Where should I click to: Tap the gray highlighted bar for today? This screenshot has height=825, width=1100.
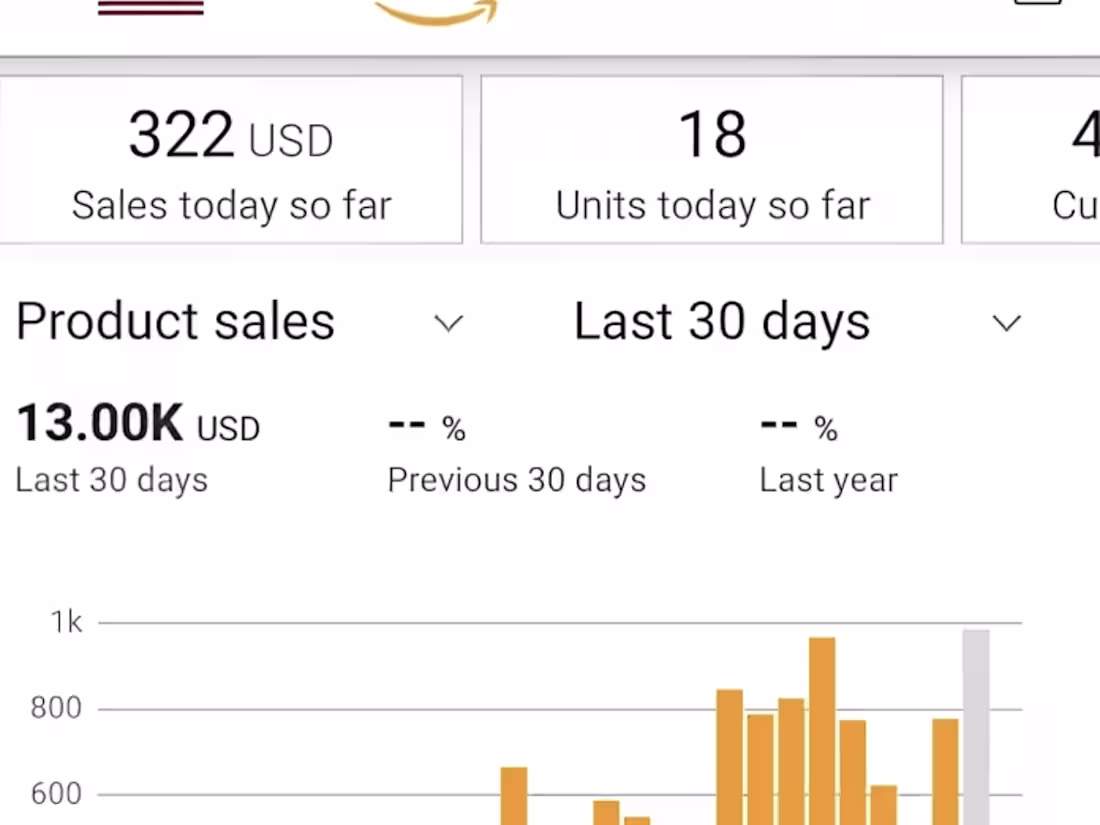(977, 725)
